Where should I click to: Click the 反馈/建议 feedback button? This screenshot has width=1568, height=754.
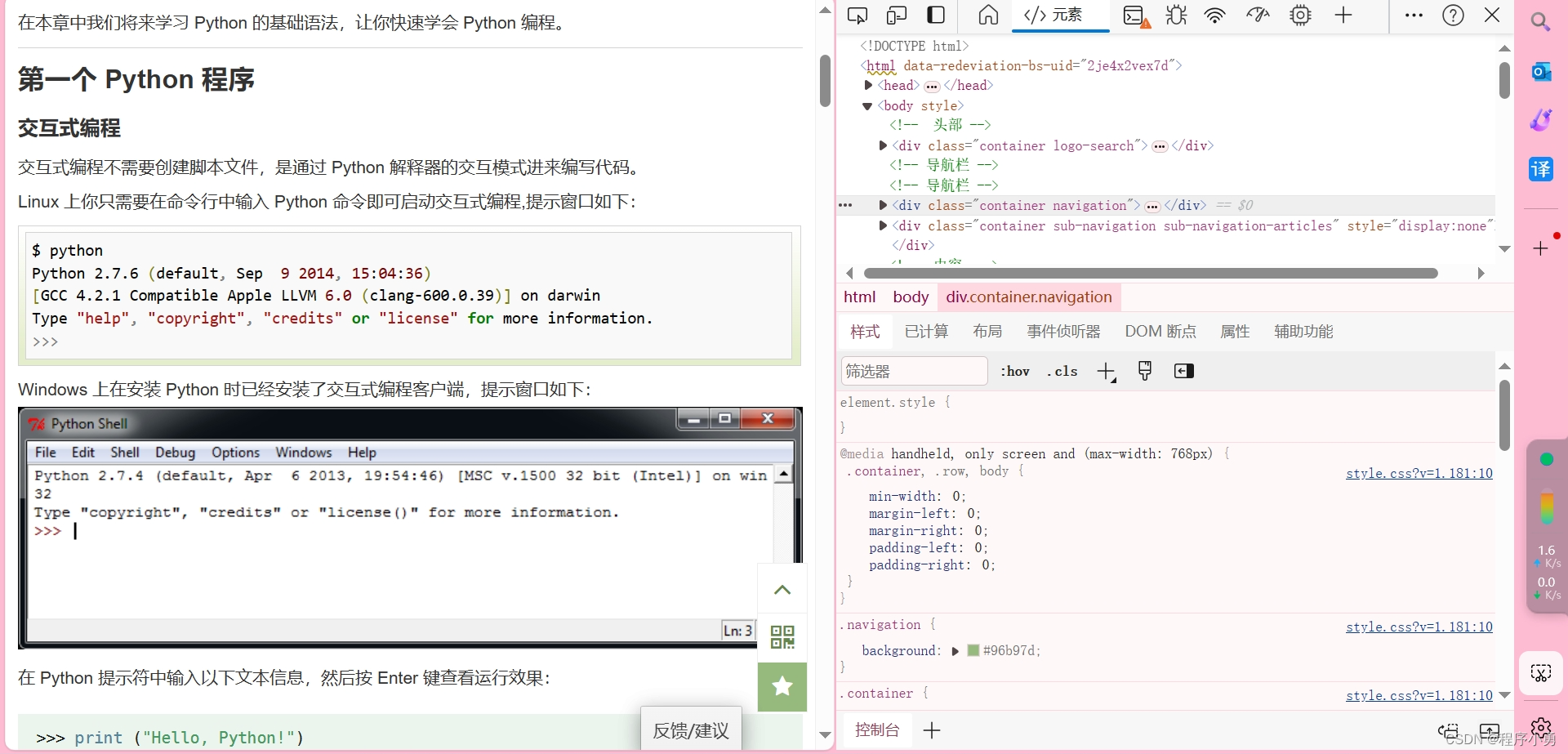(x=691, y=730)
